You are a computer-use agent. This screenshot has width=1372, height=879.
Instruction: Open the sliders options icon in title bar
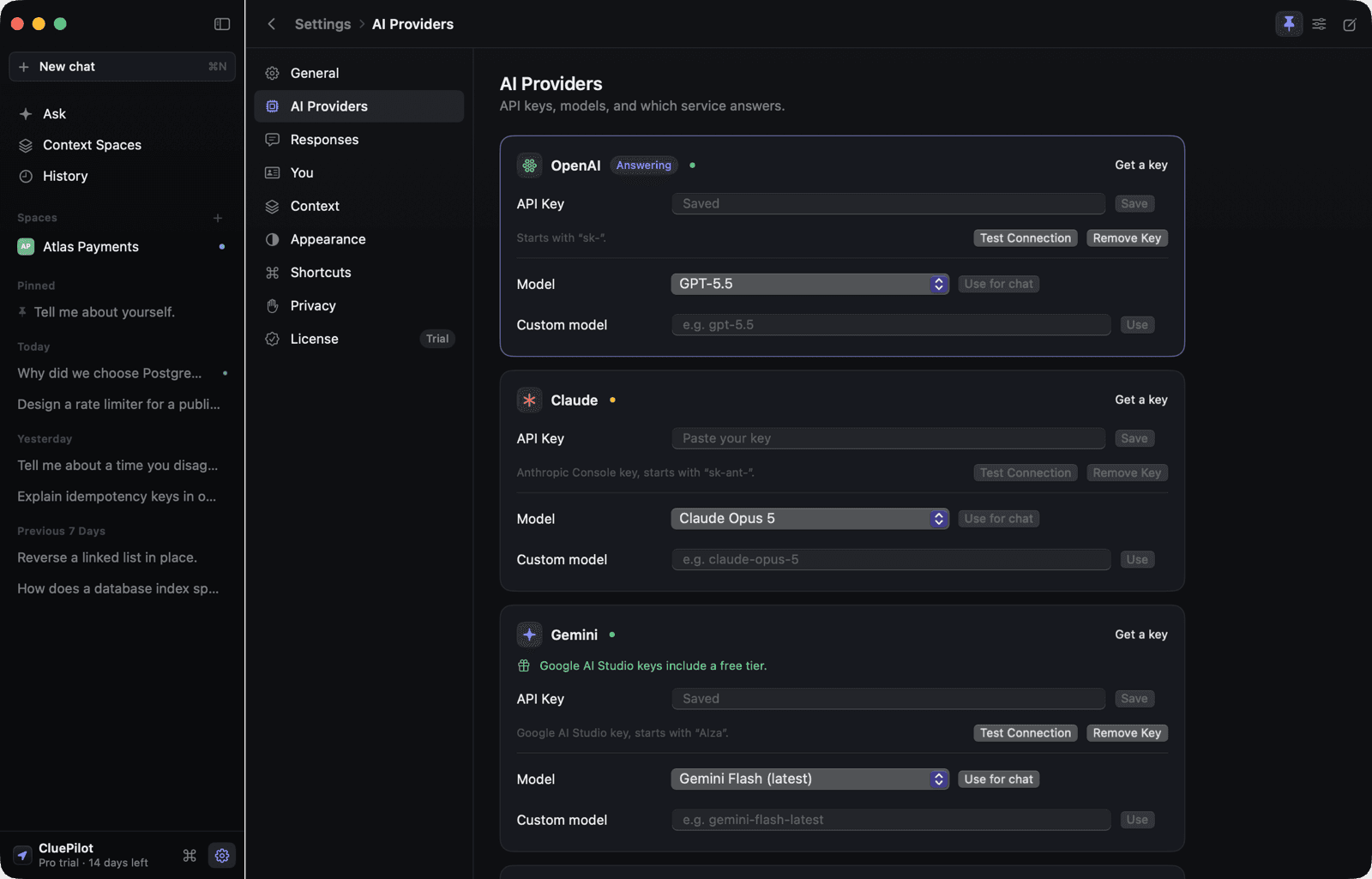click(x=1319, y=24)
